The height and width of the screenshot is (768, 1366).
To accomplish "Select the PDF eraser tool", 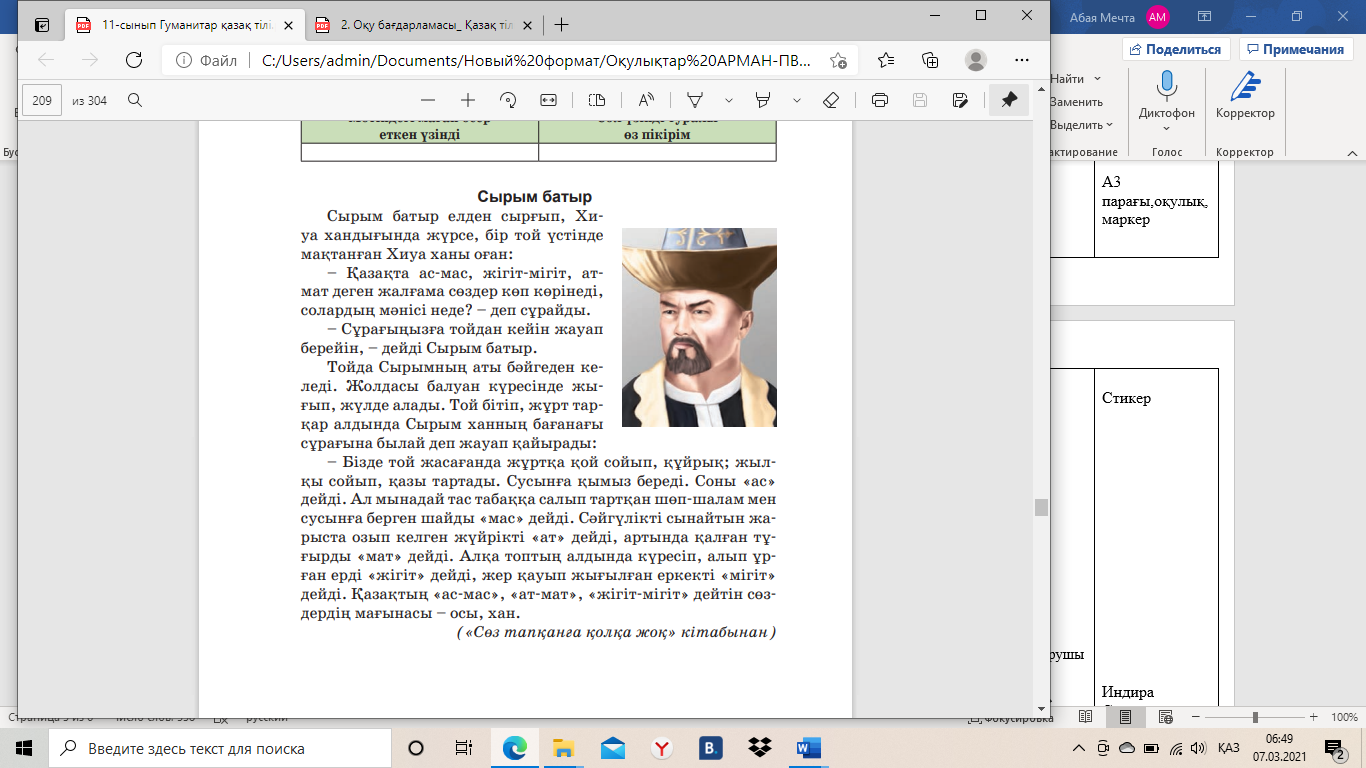I will click(829, 100).
